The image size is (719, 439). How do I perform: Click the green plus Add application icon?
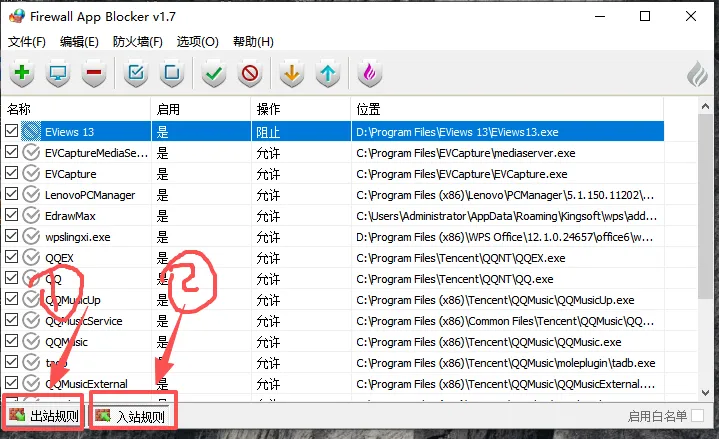22,73
